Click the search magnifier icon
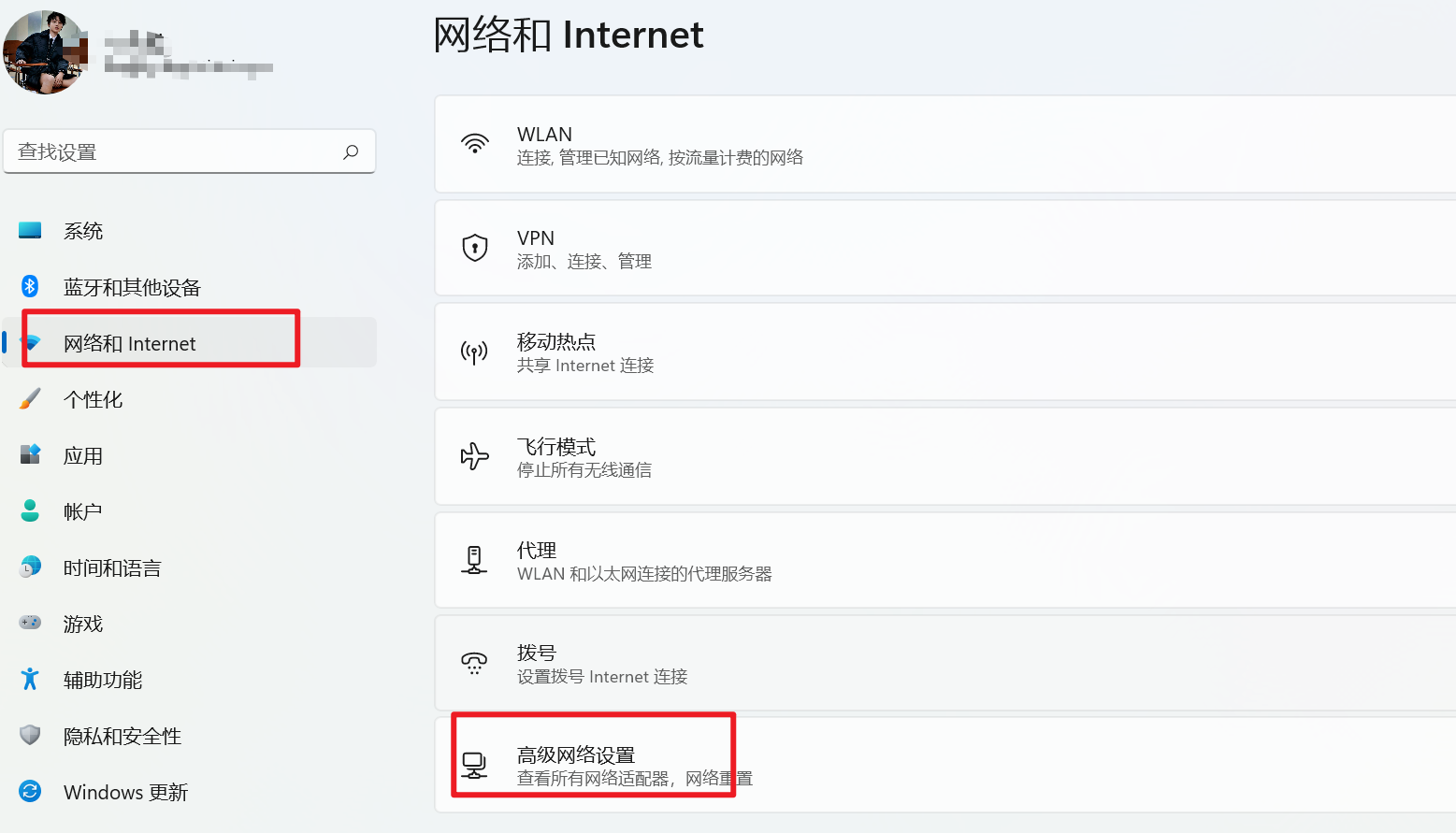 click(351, 151)
